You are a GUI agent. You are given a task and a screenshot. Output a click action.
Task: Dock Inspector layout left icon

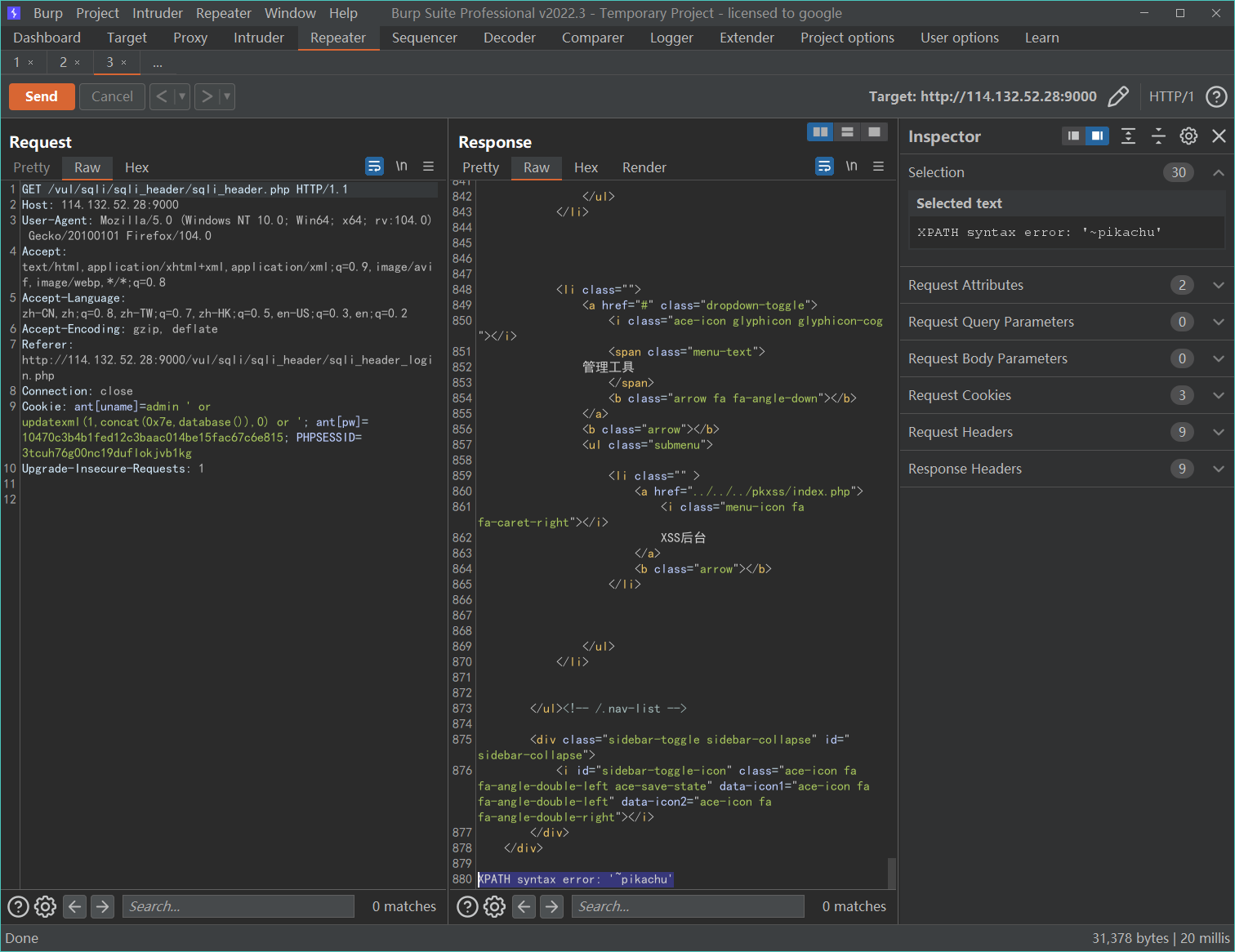click(x=1074, y=136)
